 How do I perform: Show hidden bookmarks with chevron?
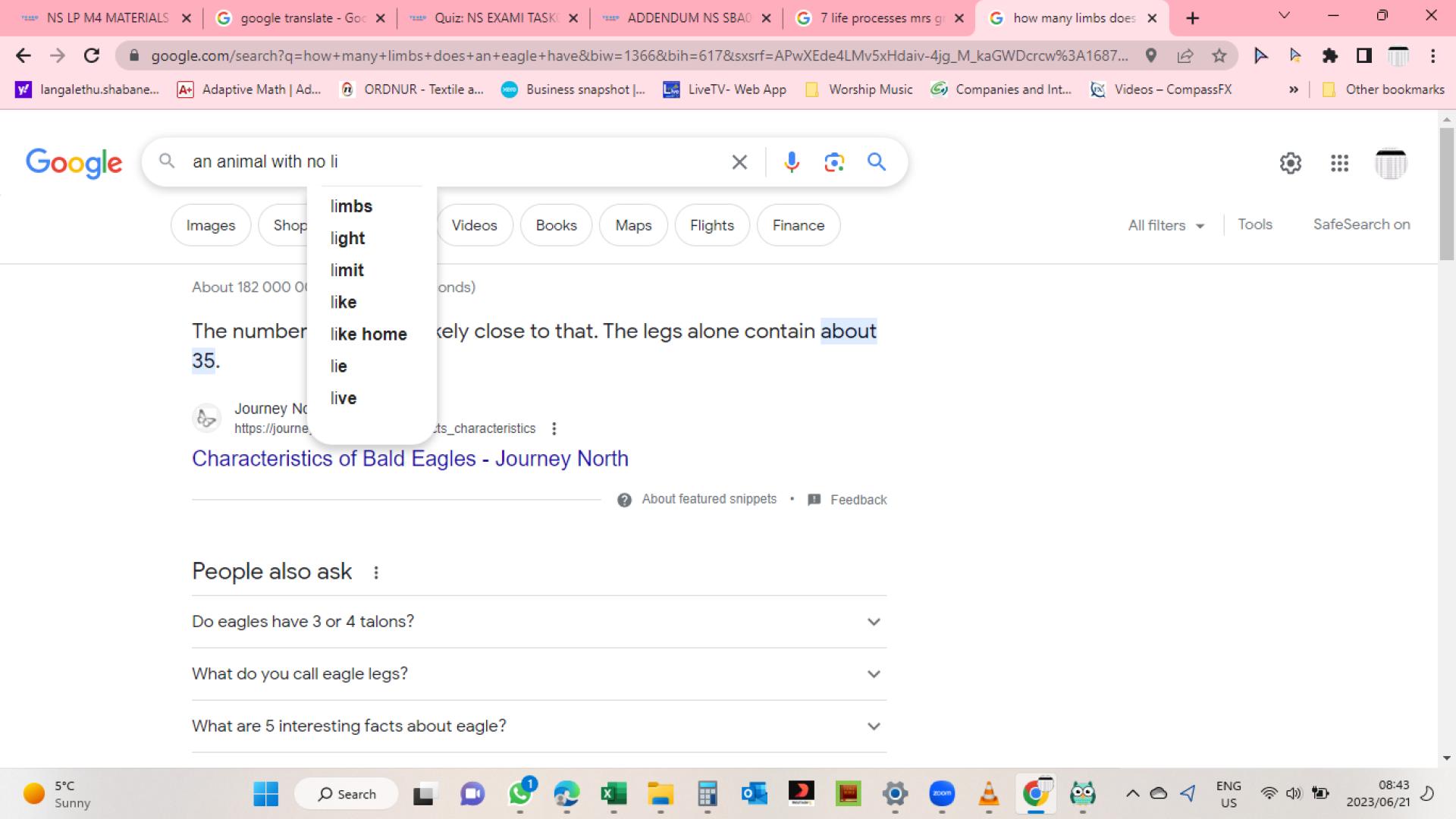point(1293,89)
